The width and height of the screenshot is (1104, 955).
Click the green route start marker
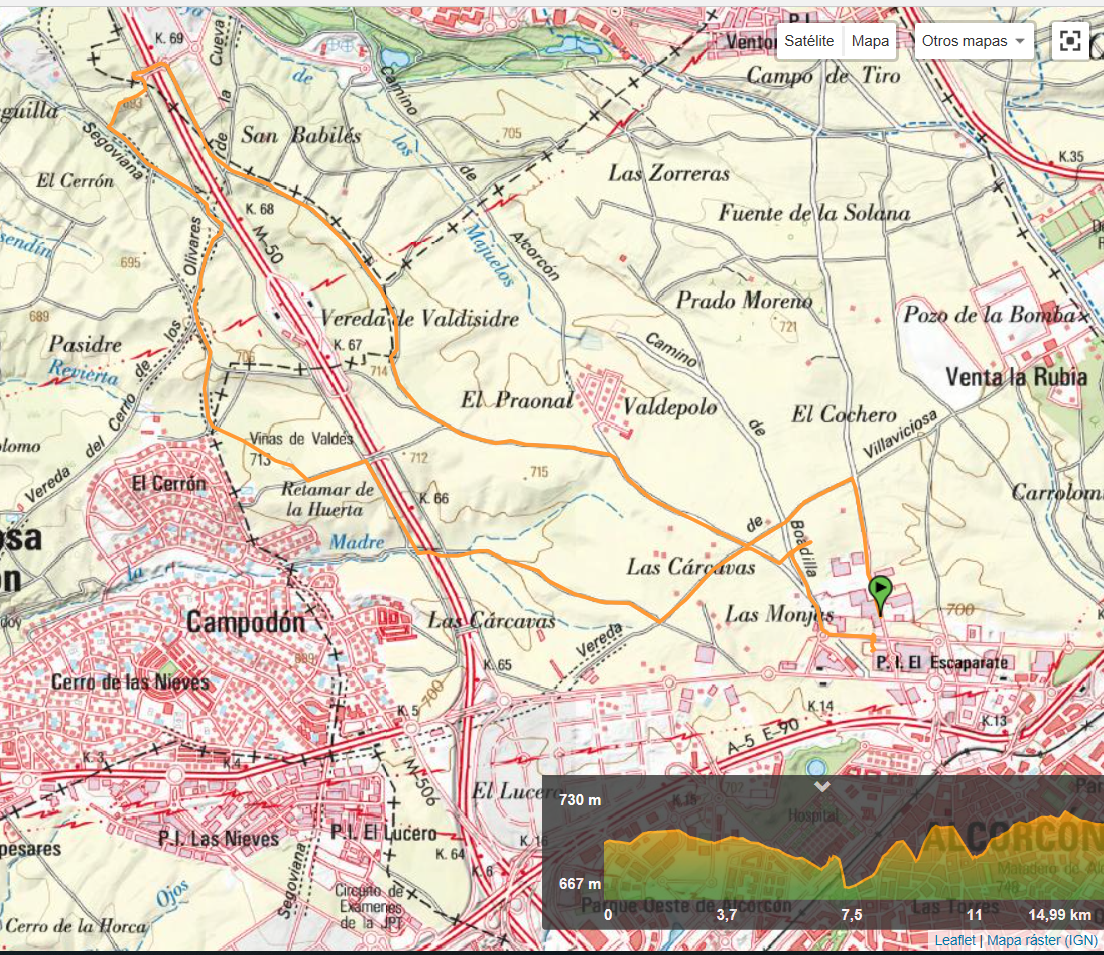[x=880, y=594]
